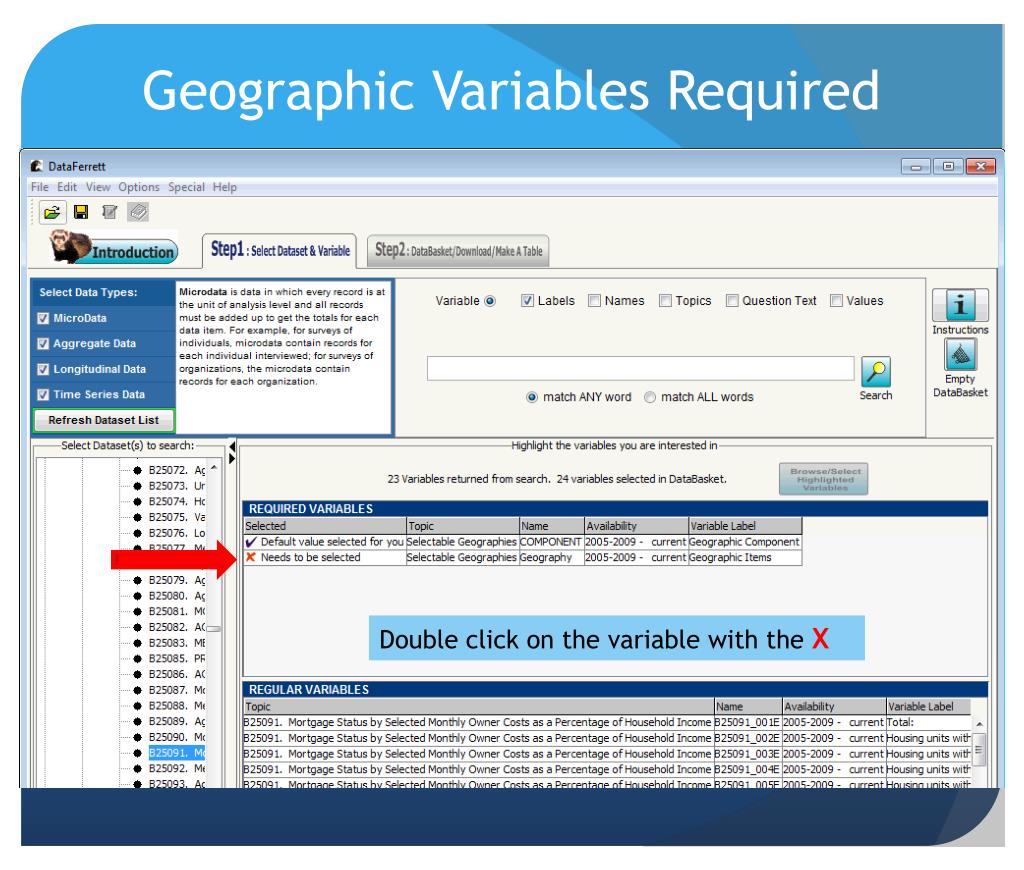Select the B25080 dataset tree item
The image size is (1024, 870).
click(x=176, y=596)
